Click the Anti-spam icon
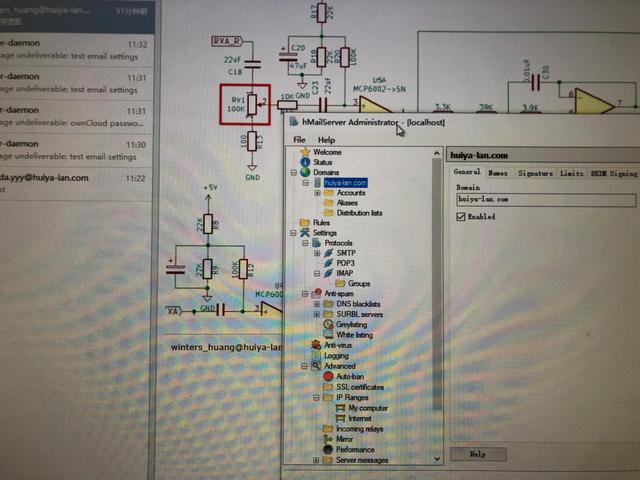 click(317, 293)
